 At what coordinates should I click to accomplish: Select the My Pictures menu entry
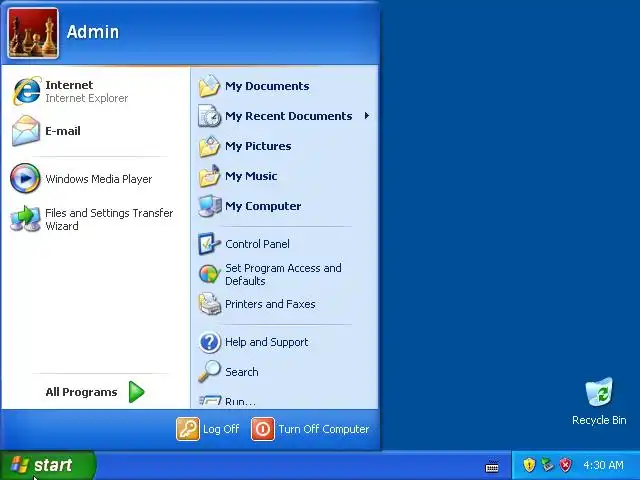coord(258,146)
